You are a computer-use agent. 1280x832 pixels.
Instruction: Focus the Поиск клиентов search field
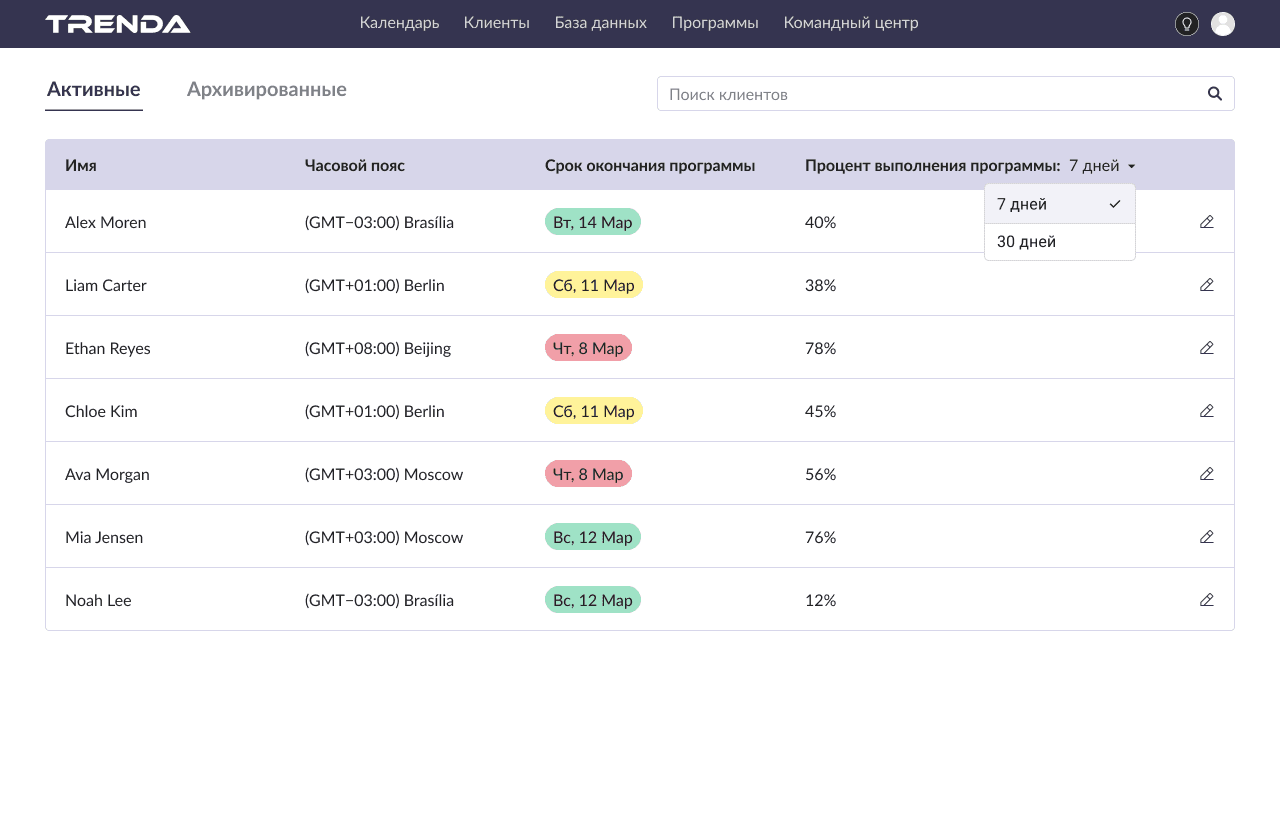(930, 94)
